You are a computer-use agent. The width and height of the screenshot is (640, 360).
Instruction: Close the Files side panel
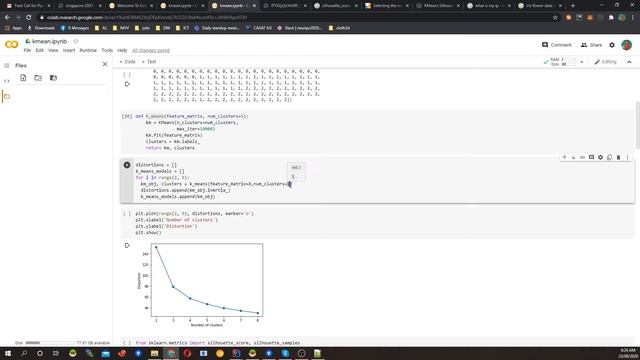[x=105, y=64]
